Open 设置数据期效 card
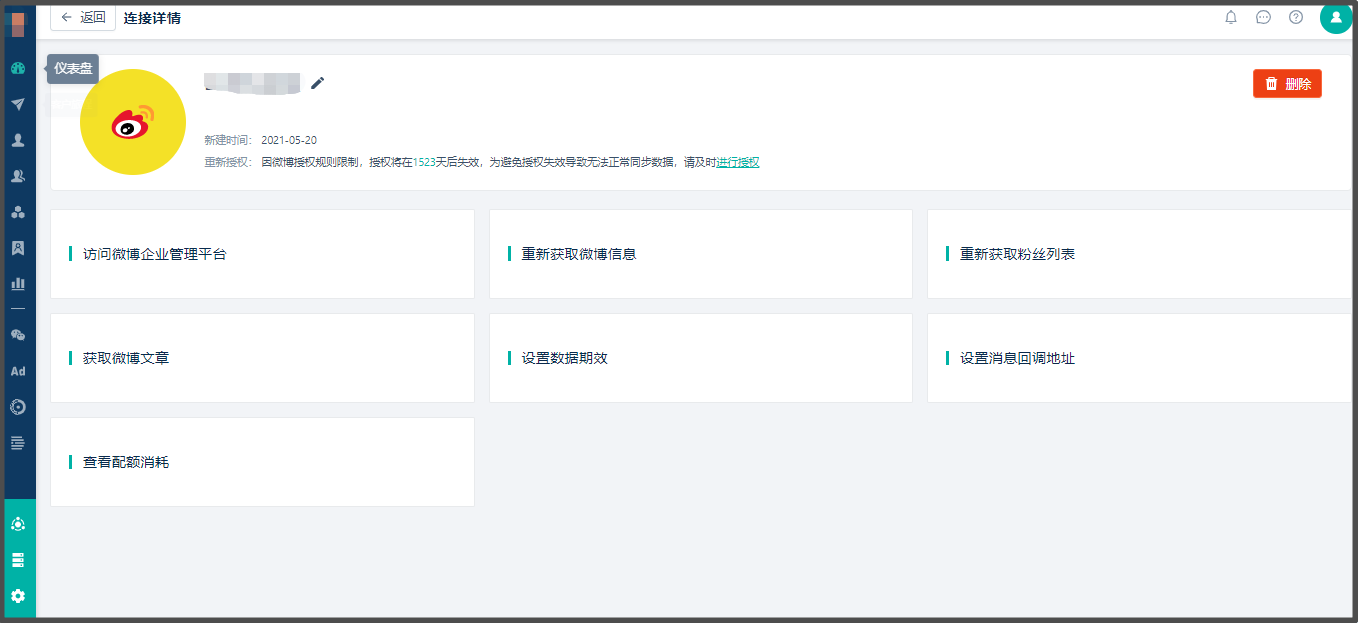This screenshot has height=623, width=1358. click(700, 358)
